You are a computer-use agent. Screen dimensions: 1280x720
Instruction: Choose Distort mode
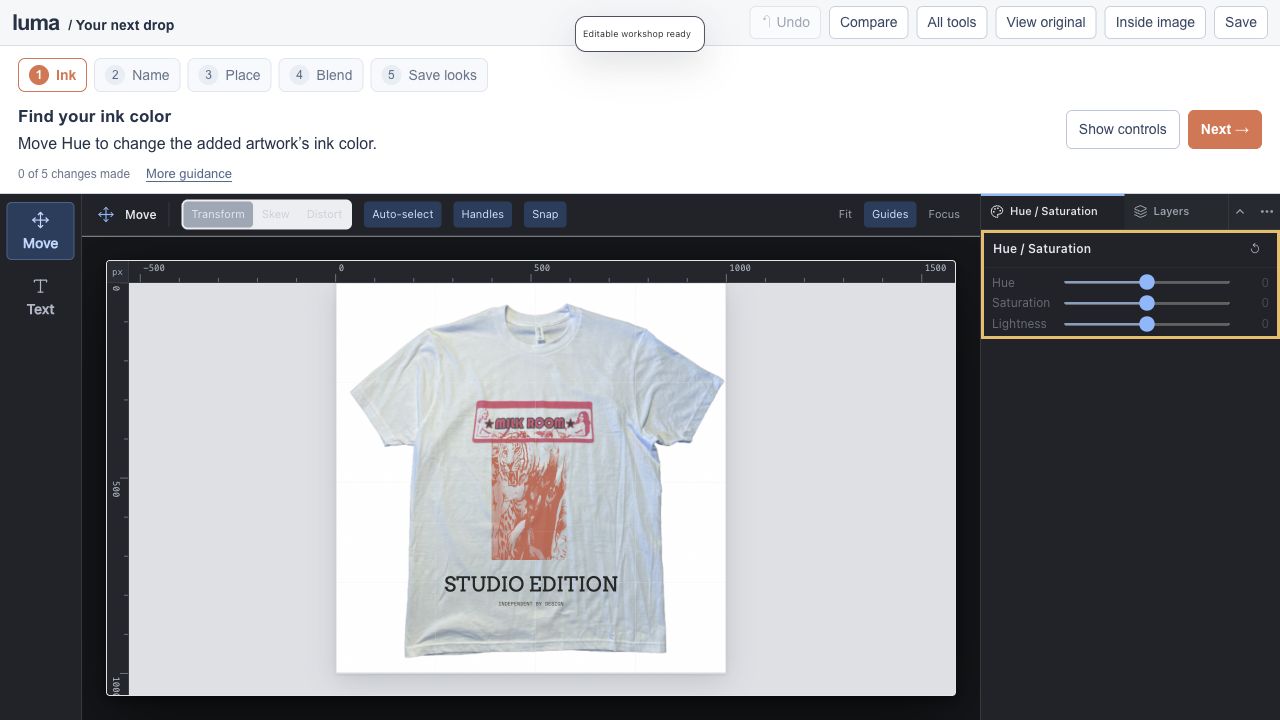(324, 214)
